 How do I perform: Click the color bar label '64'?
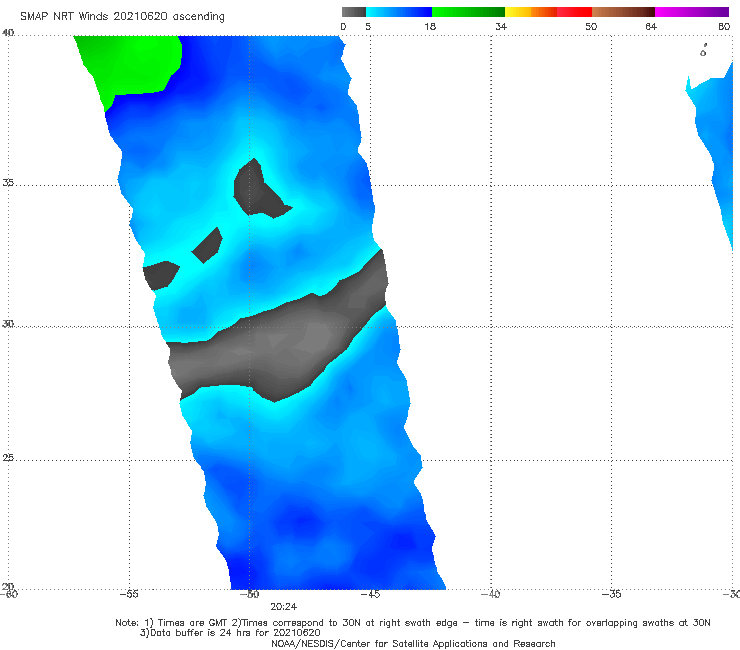click(651, 26)
